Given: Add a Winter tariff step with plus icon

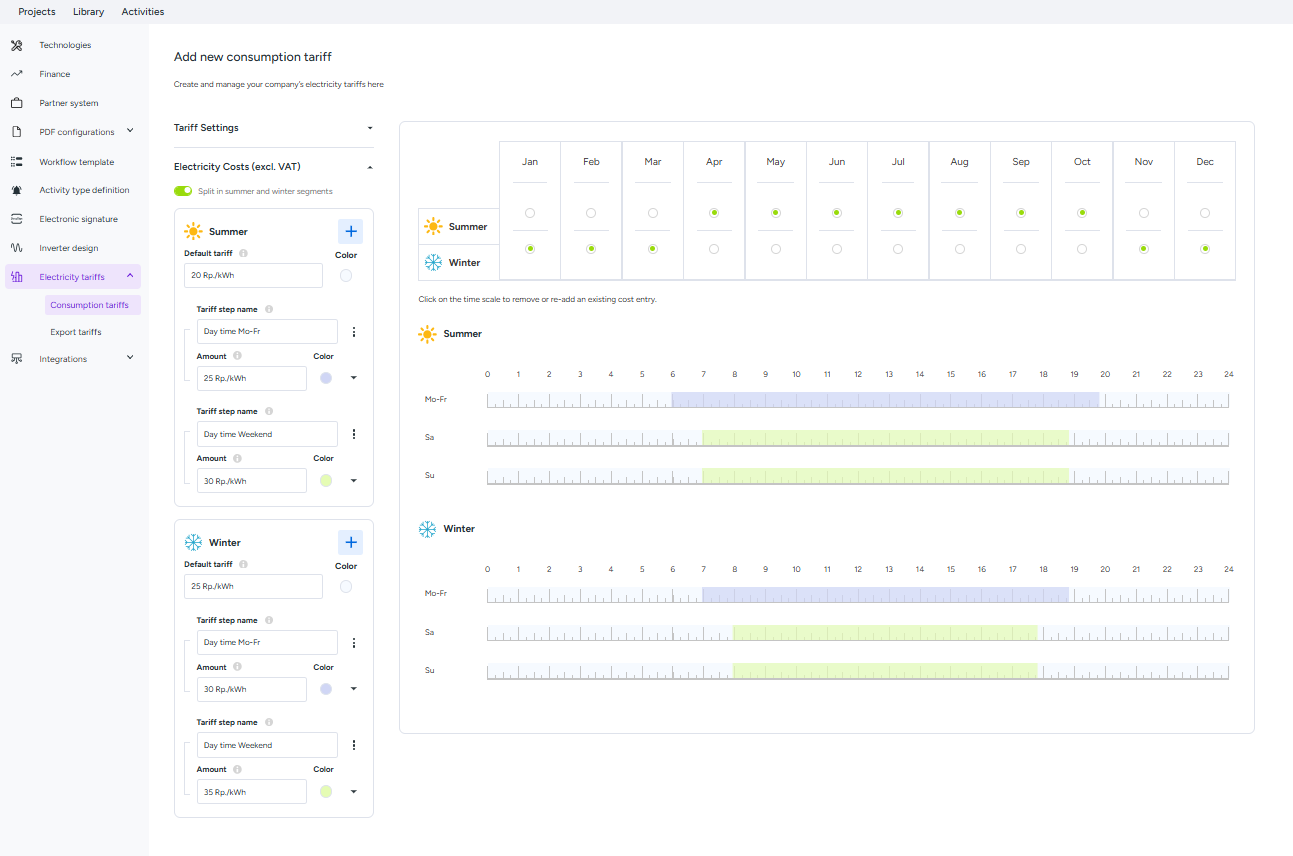Looking at the screenshot, I should (350, 543).
